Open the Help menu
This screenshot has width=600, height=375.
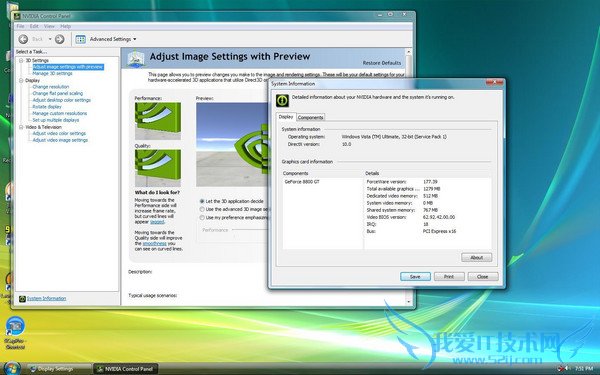point(65,26)
